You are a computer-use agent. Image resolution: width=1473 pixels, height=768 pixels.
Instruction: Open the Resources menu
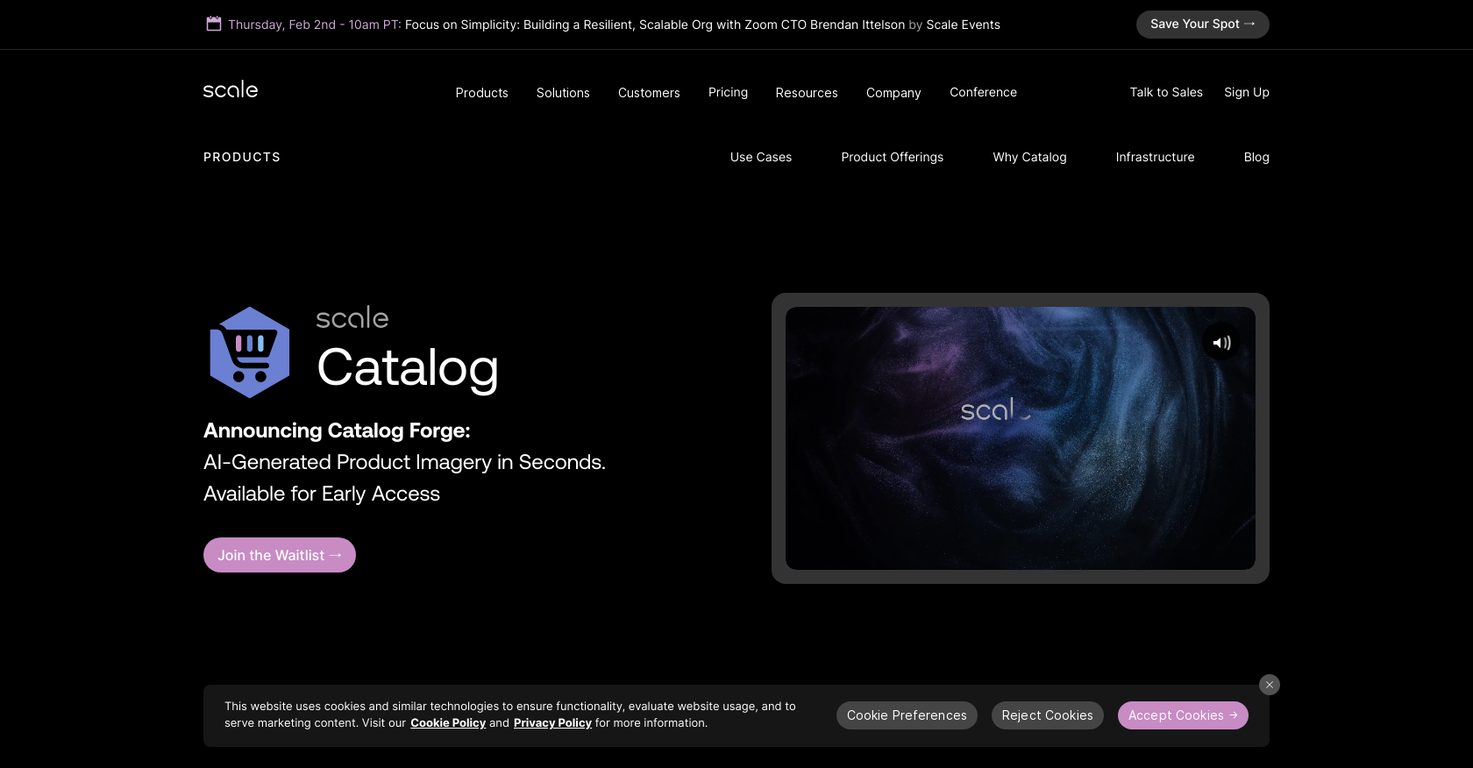tap(806, 92)
